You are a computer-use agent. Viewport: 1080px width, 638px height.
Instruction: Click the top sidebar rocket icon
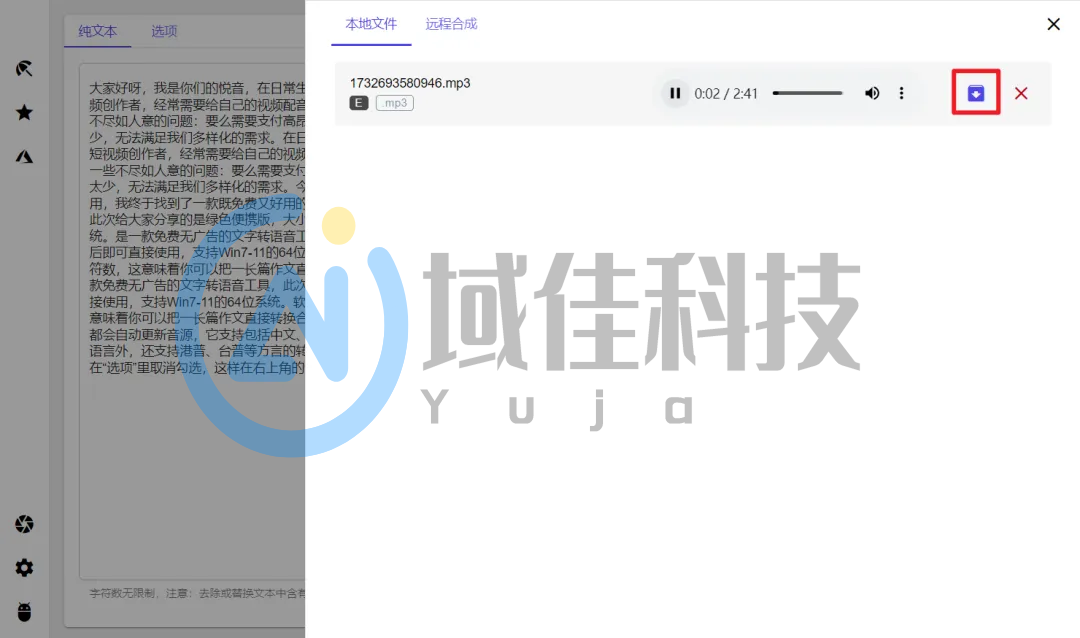pos(24,68)
